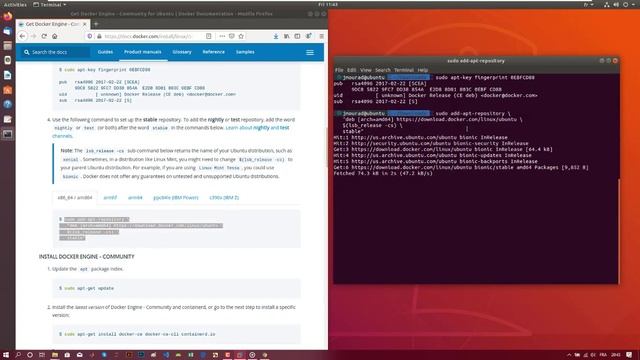640x360 pixels.
Task: Show site security padlock info
Action: (99, 36)
